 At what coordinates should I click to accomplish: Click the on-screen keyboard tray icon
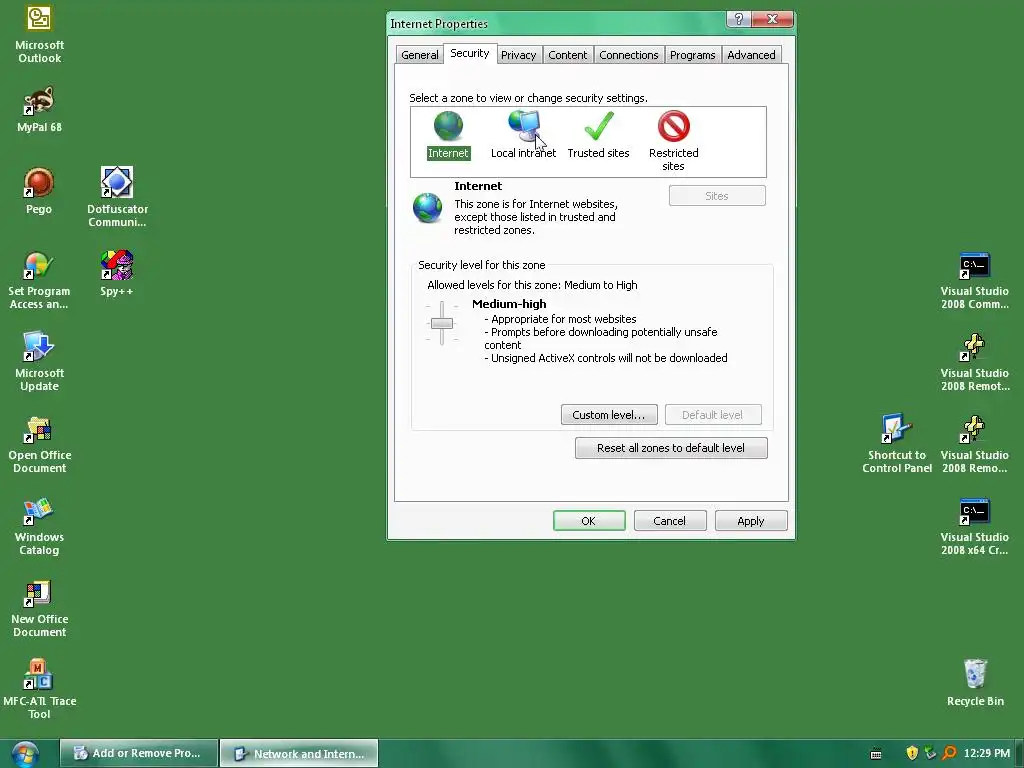coord(876,754)
